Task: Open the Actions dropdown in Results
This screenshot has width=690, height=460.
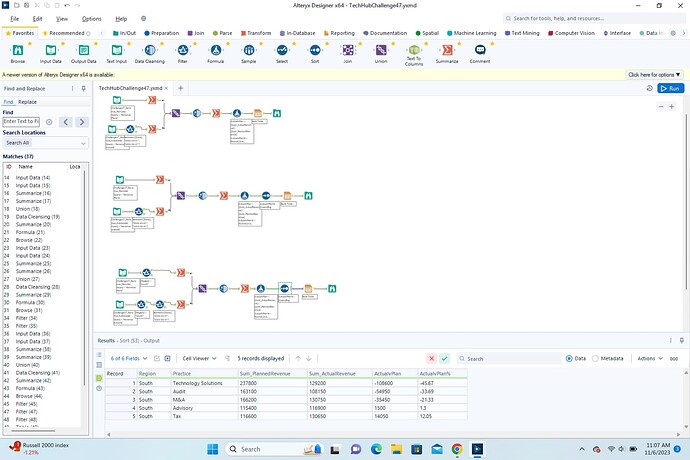Action: pos(650,358)
